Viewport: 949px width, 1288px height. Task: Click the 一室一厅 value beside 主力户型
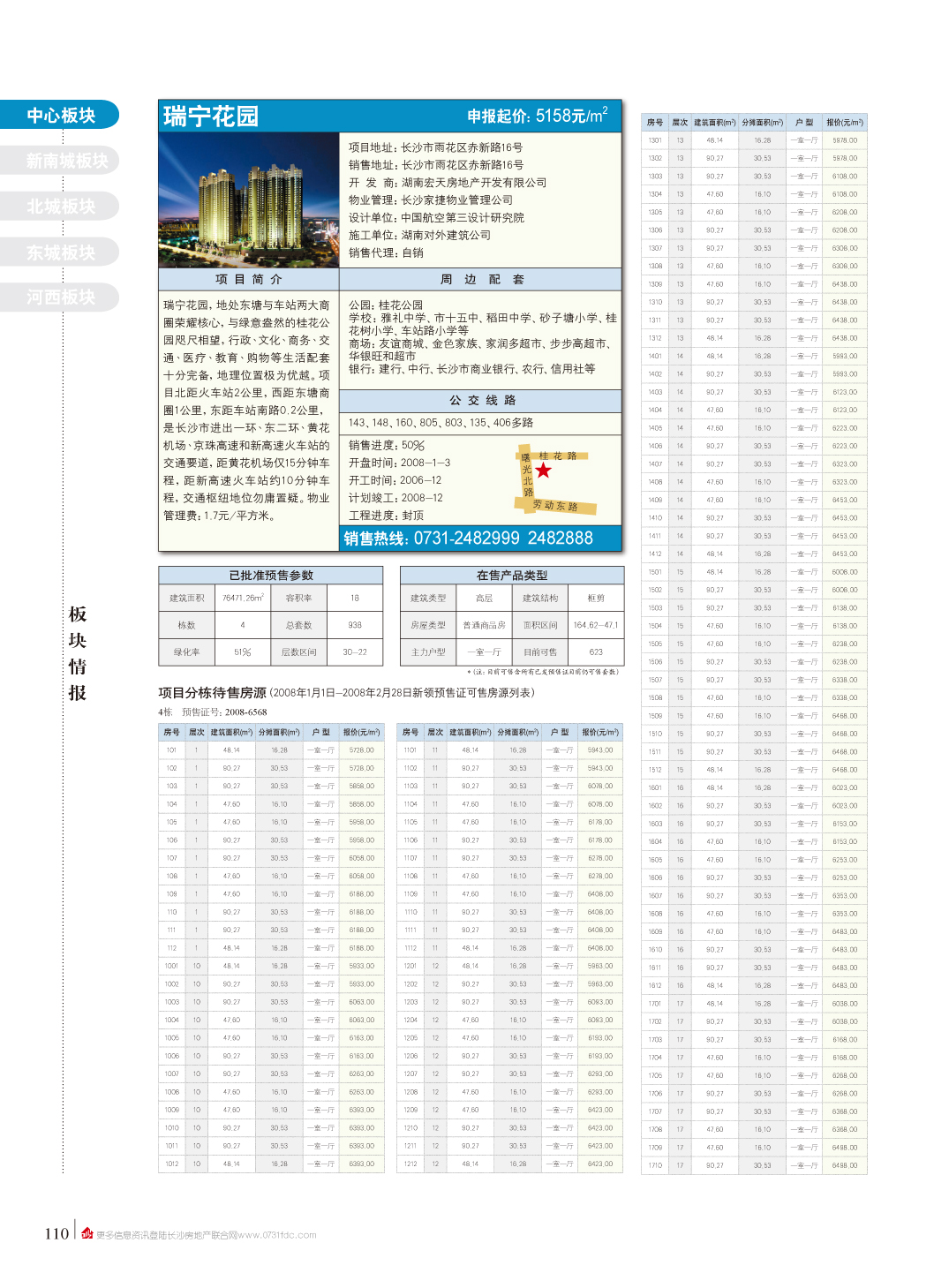point(485,652)
